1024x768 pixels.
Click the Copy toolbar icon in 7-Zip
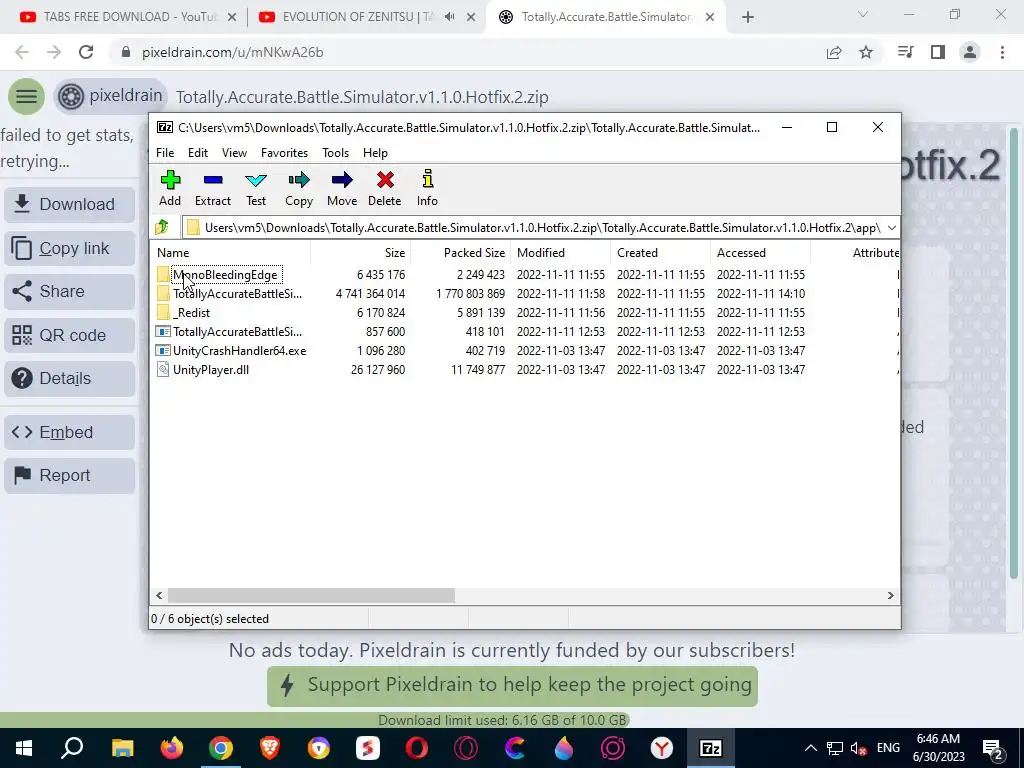(x=299, y=189)
